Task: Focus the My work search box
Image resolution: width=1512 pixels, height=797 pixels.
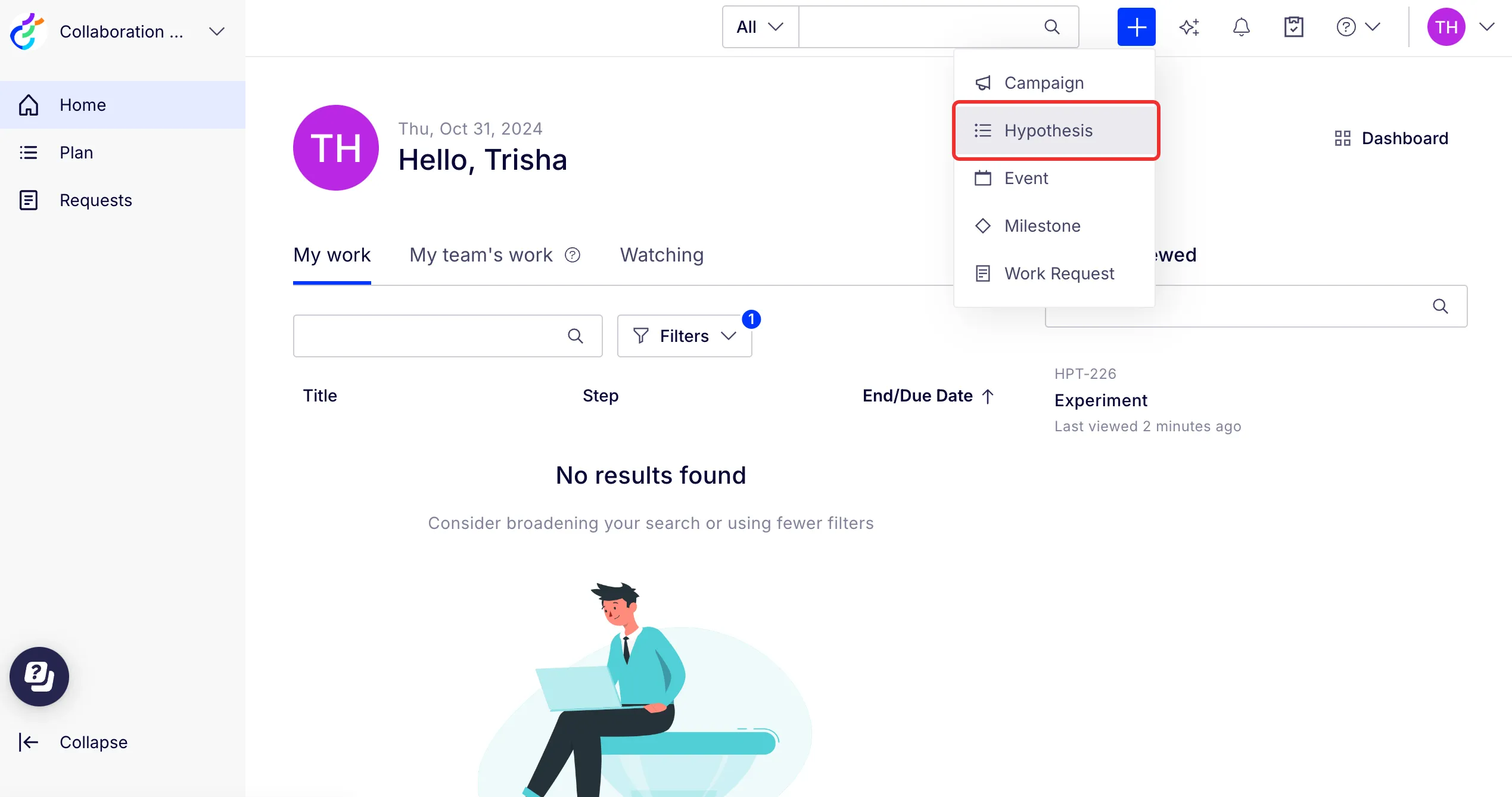Action: [x=448, y=336]
